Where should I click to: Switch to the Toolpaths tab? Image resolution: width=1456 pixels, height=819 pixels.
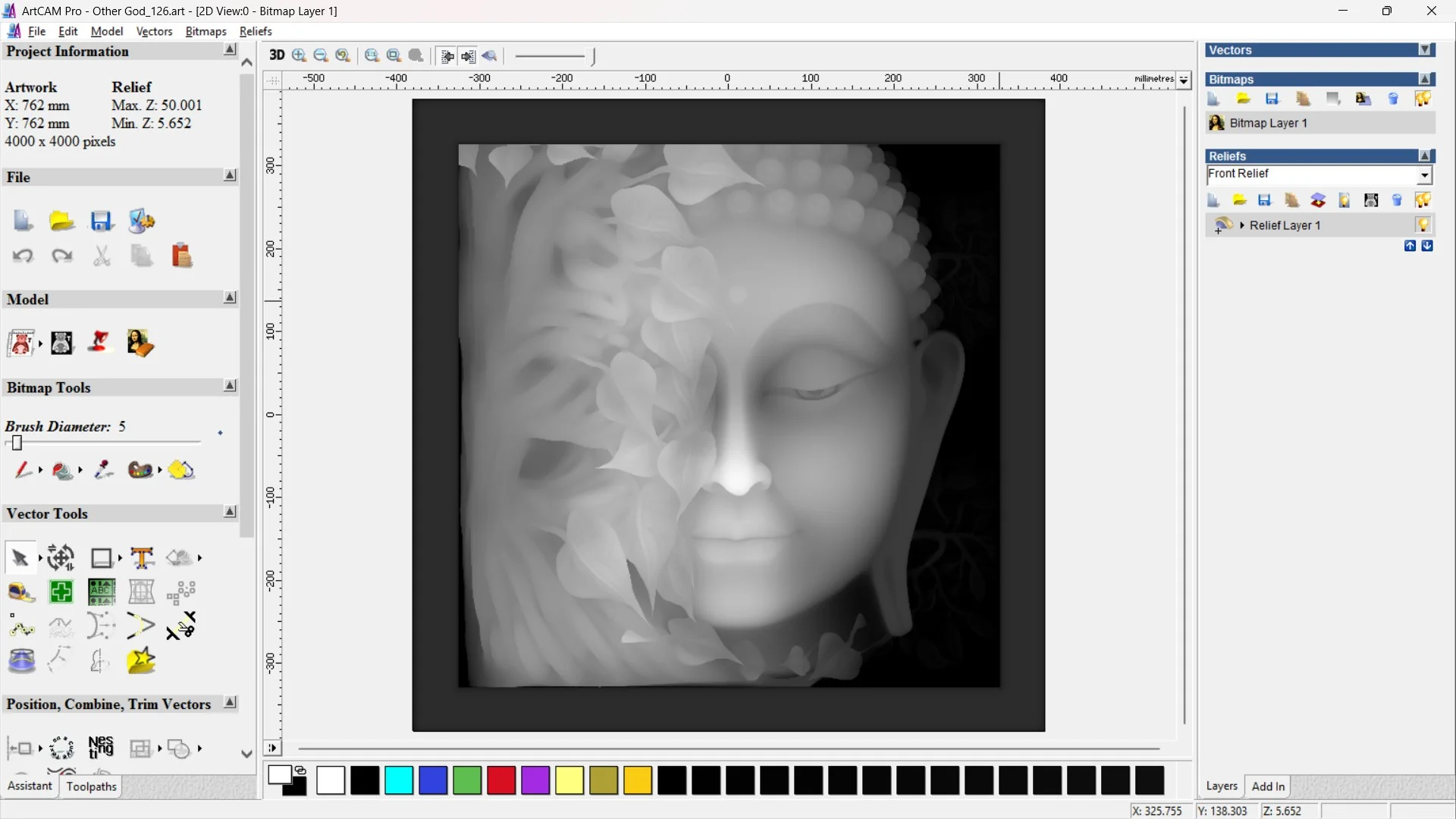coord(91,786)
